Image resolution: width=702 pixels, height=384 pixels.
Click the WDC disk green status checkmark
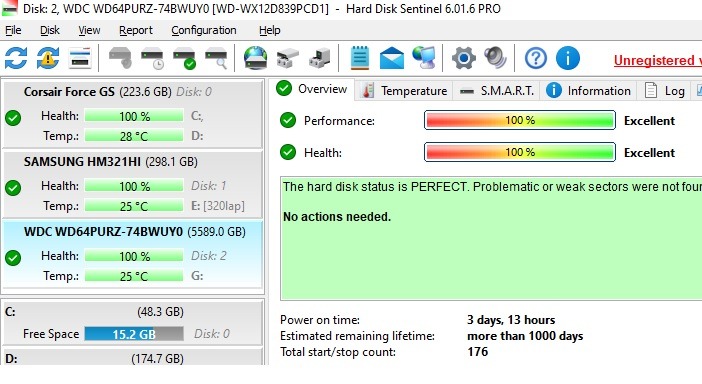point(13,258)
